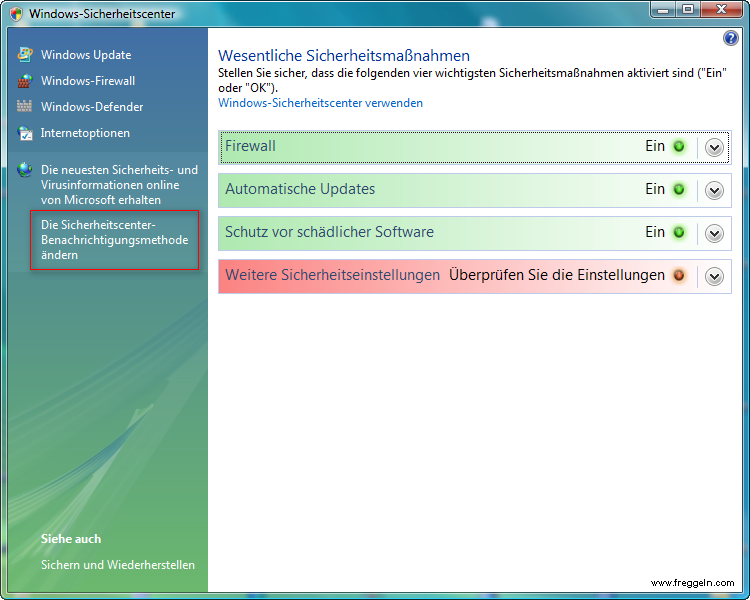The width and height of the screenshot is (750, 600).
Task: Expand the Automatische Updates section chevron
Action: 714,190
